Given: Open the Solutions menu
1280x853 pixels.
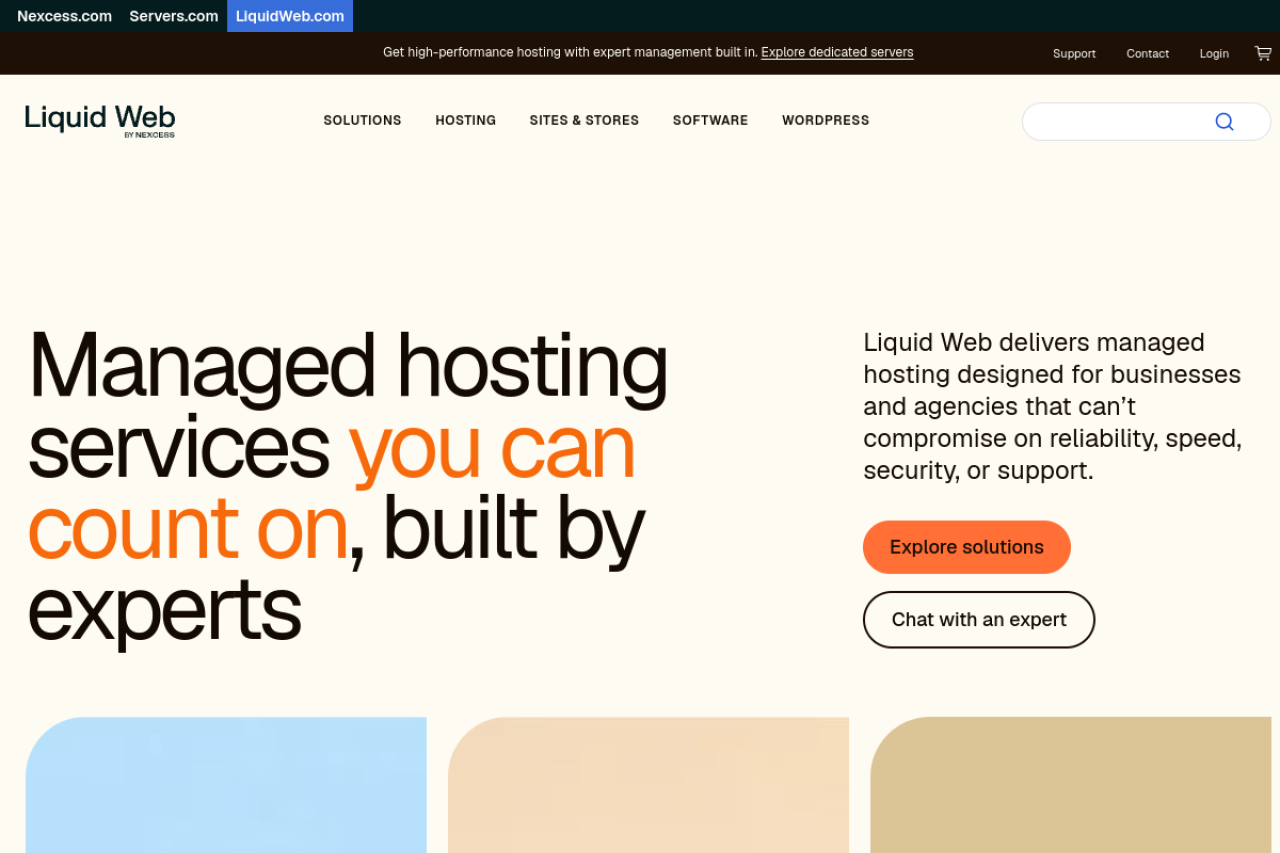Looking at the screenshot, I should (362, 120).
